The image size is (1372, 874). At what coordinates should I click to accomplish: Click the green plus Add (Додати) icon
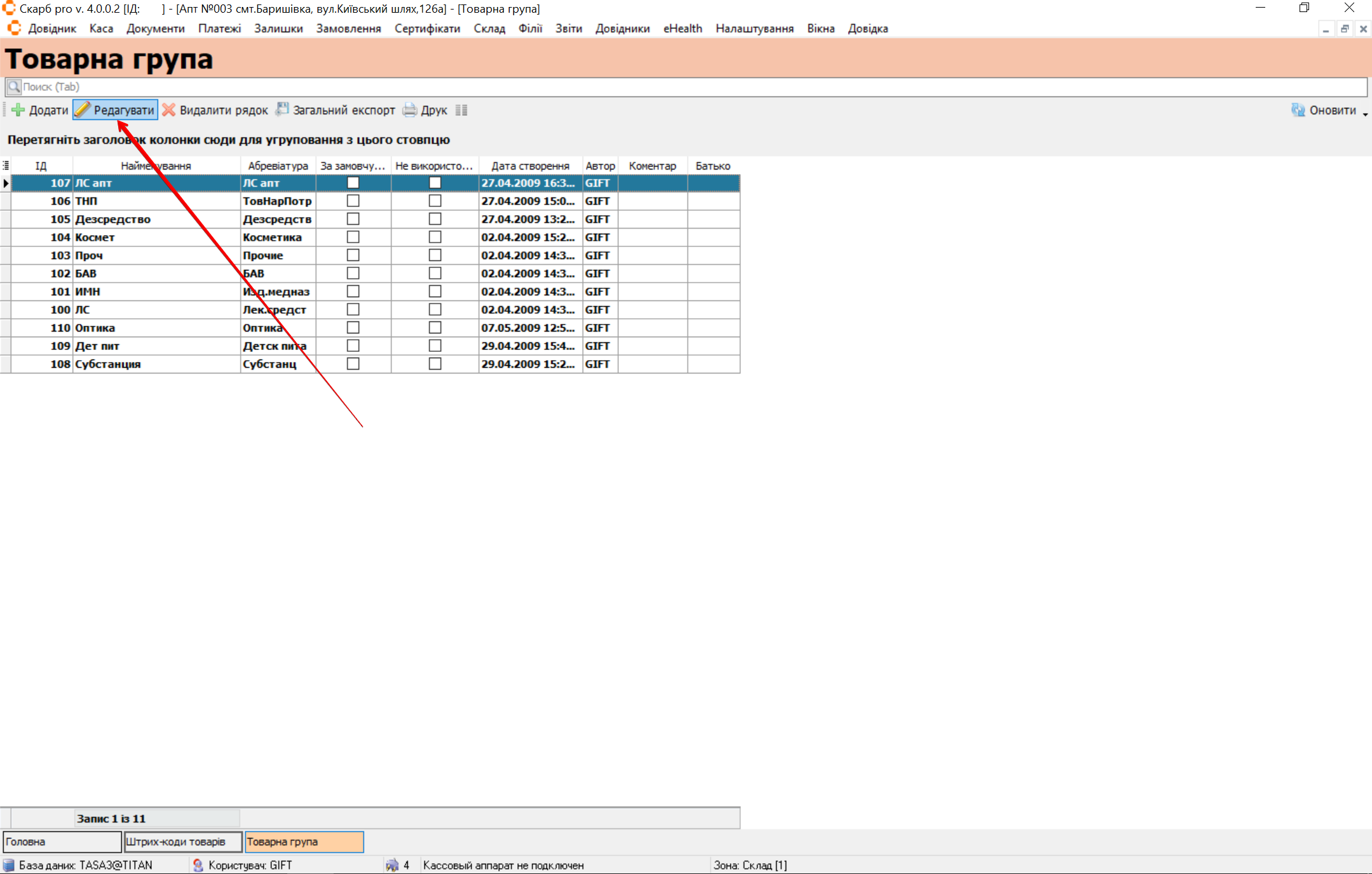click(18, 110)
